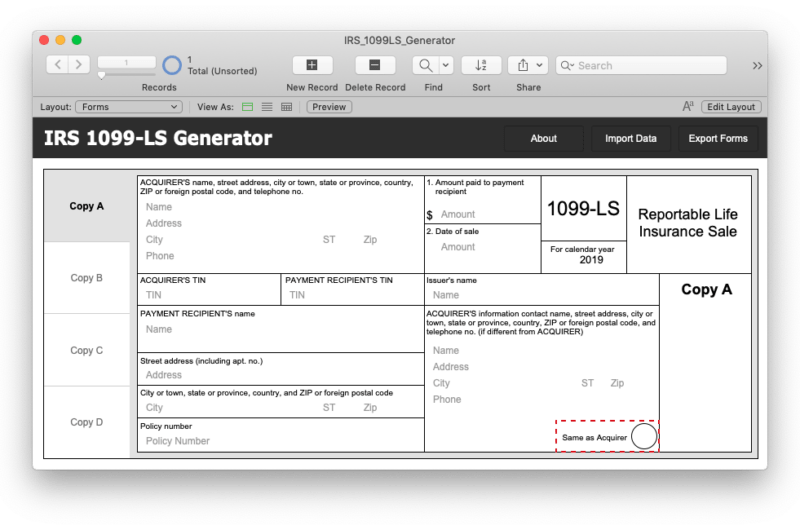
Task: Click the formatting bar Aa icon
Action: click(688, 106)
